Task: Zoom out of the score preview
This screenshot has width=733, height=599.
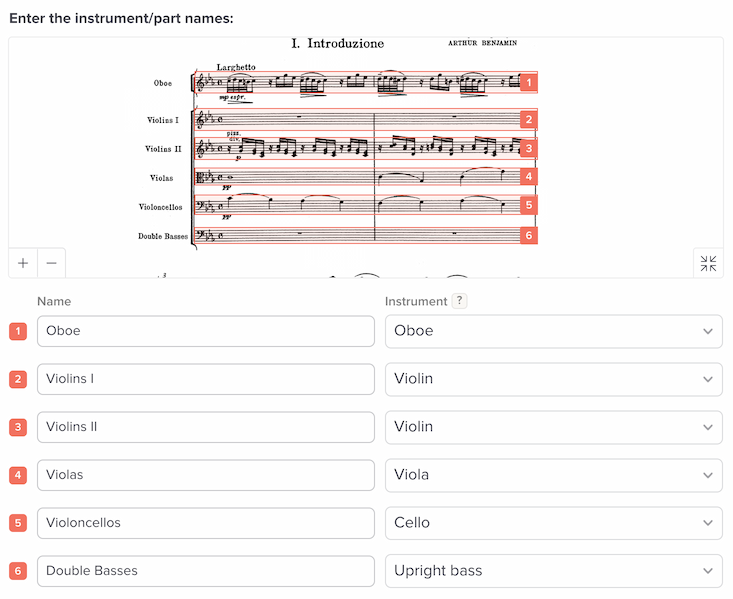Action: (x=51, y=263)
